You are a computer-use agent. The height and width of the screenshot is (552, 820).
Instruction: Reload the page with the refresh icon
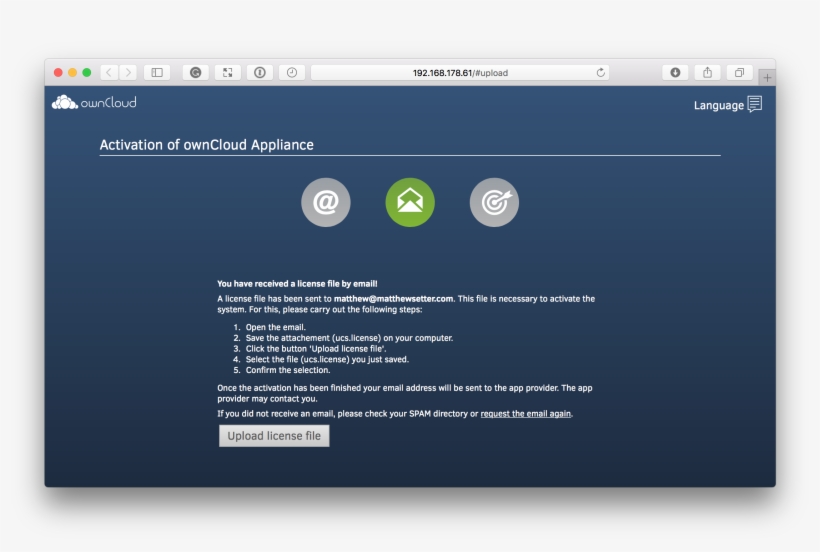[x=600, y=73]
